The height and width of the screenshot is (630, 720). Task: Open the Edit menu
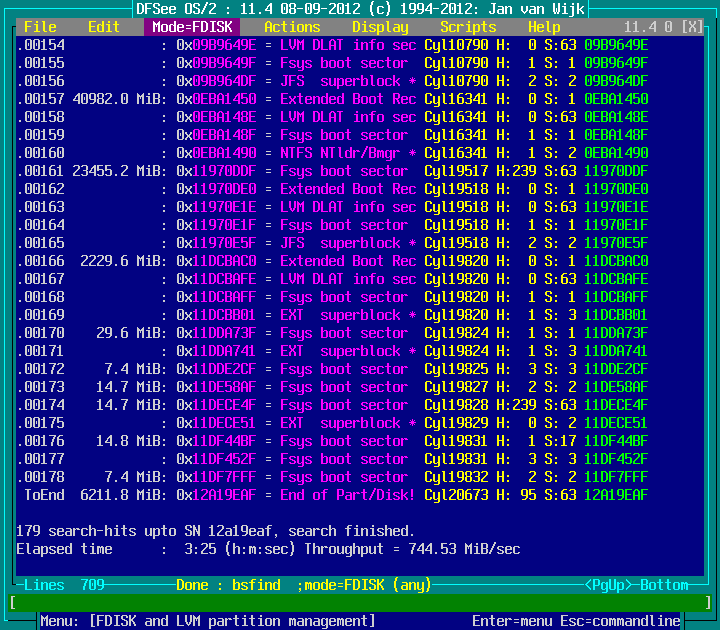point(103,27)
